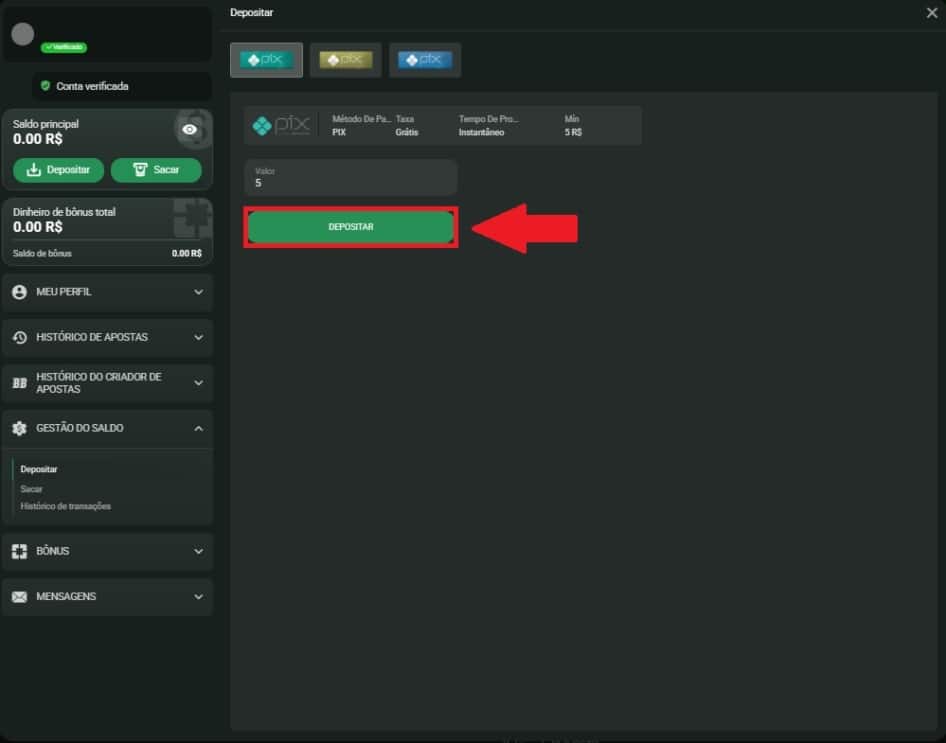Select the teal PIX payment option

(265, 60)
